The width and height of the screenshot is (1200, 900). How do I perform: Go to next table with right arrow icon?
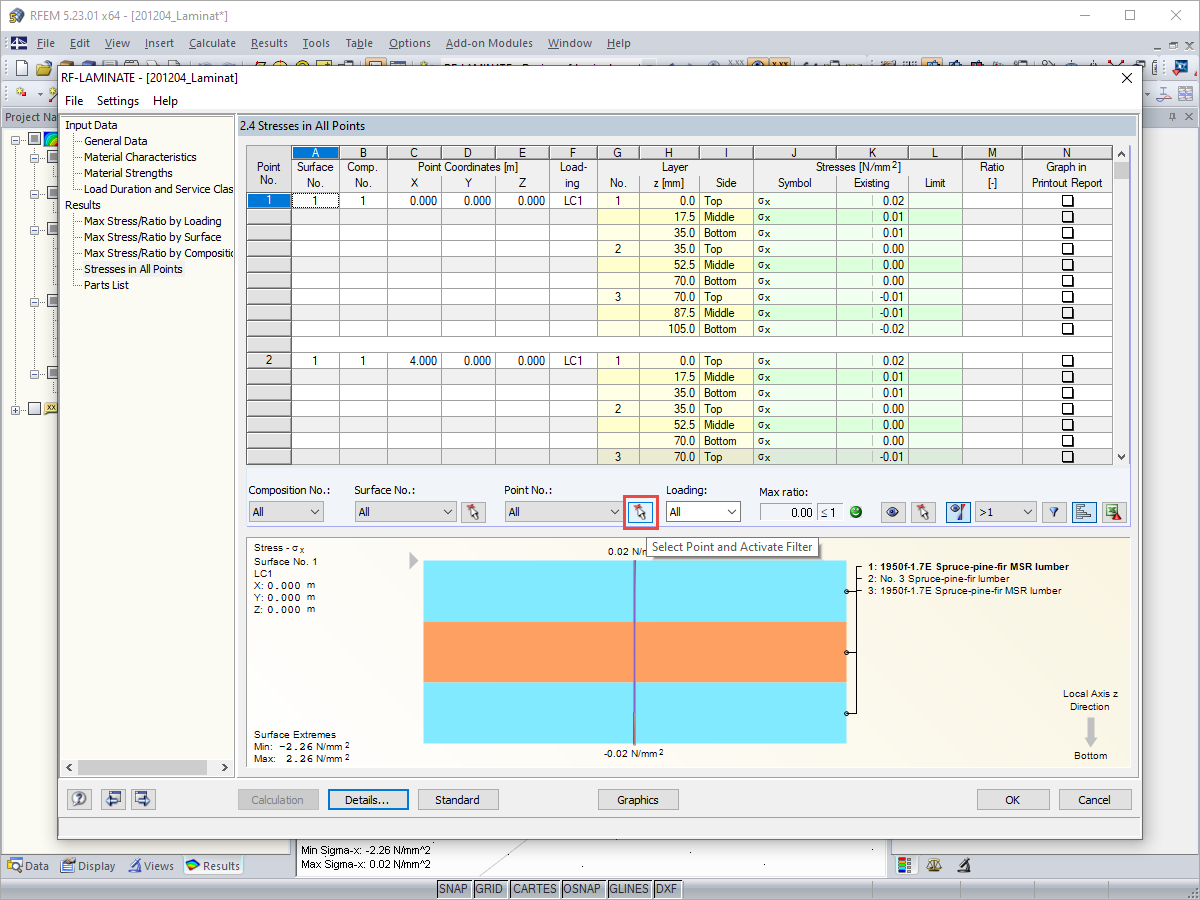[x=143, y=799]
